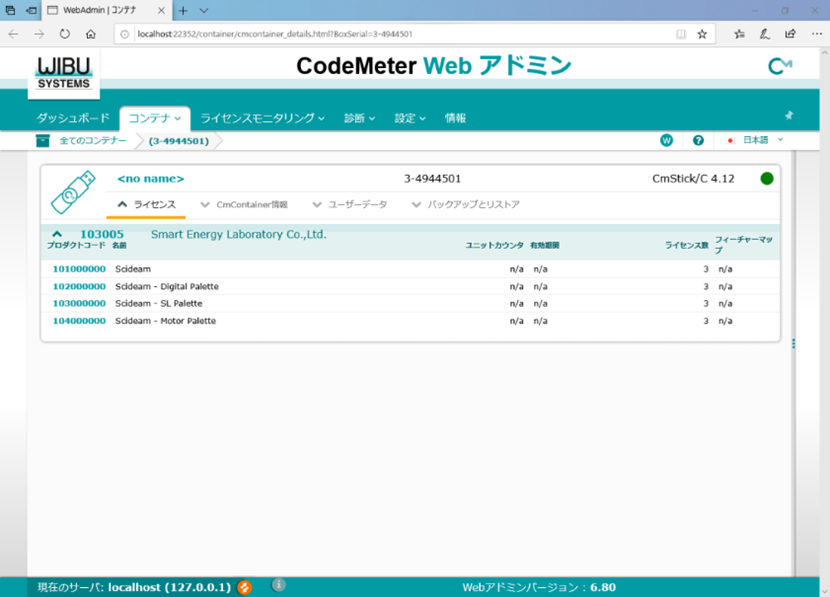This screenshot has height=597, width=830.
Task: Click the 全てのコンテナー breadcrumb link
Action: pyautogui.click(x=93, y=141)
